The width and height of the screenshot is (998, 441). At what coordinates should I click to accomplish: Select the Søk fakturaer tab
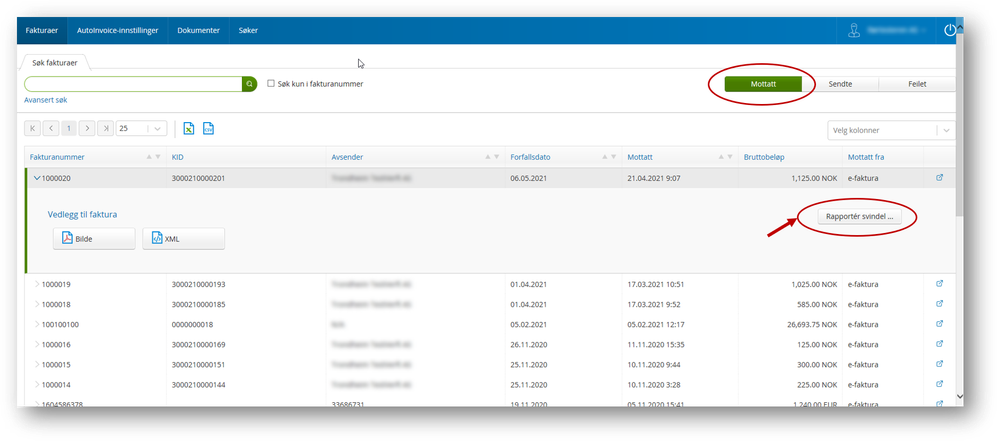[x=54, y=62]
